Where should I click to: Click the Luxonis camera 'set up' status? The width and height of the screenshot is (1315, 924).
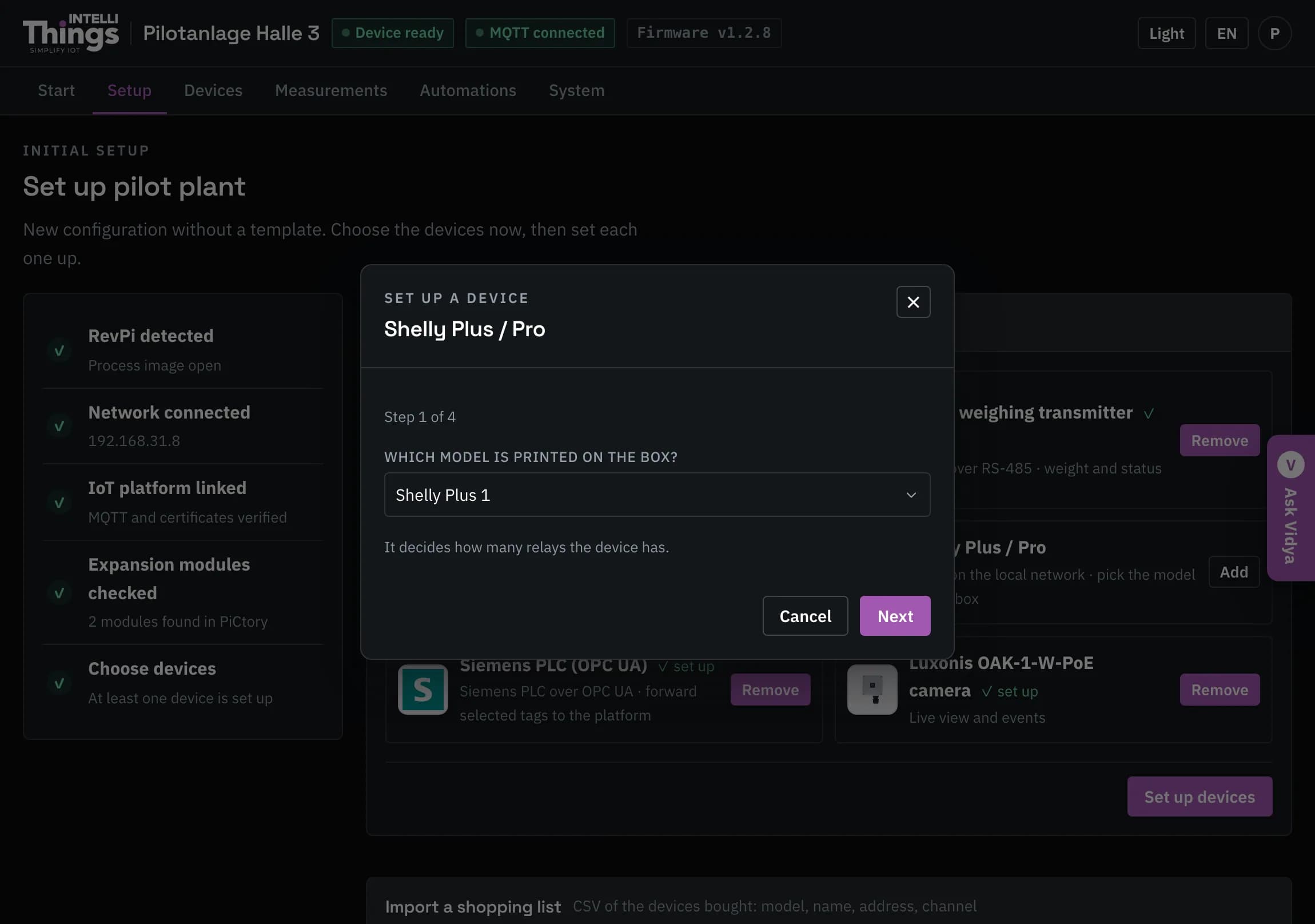tap(1010, 691)
